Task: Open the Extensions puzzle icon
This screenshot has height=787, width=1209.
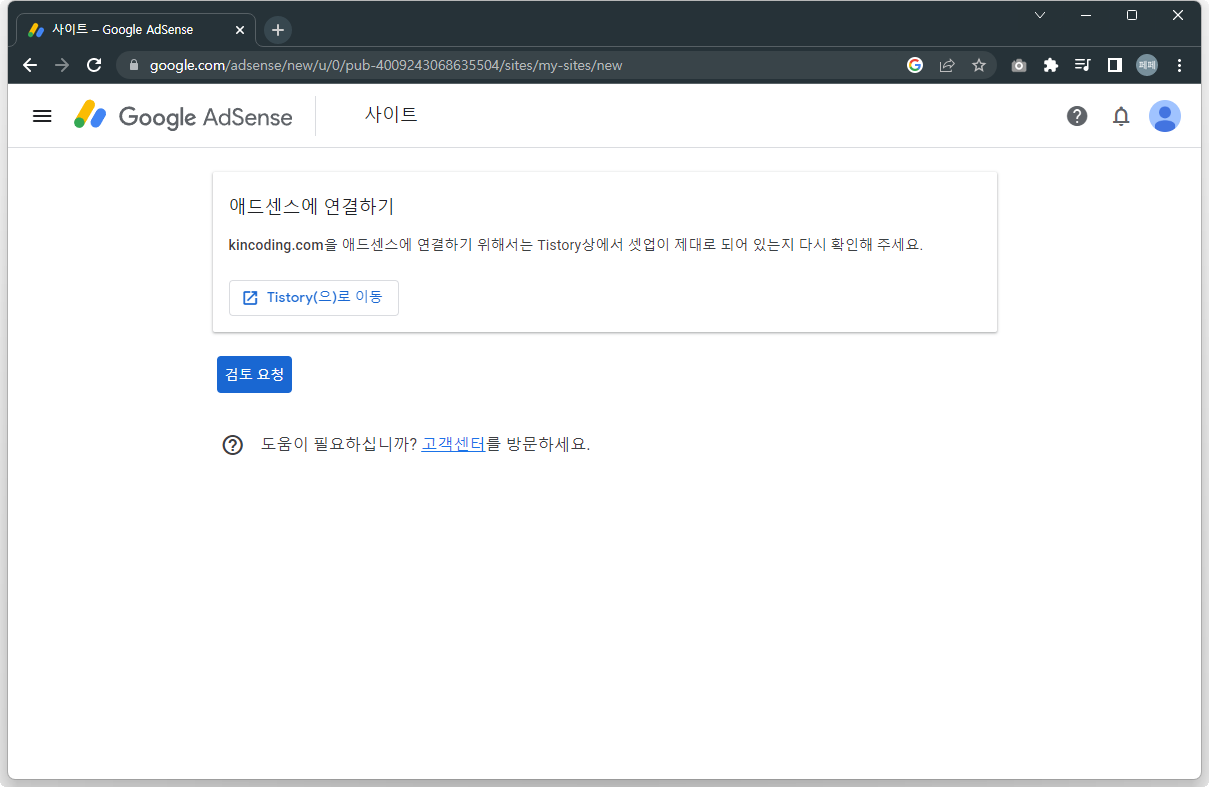Action: tap(1050, 65)
